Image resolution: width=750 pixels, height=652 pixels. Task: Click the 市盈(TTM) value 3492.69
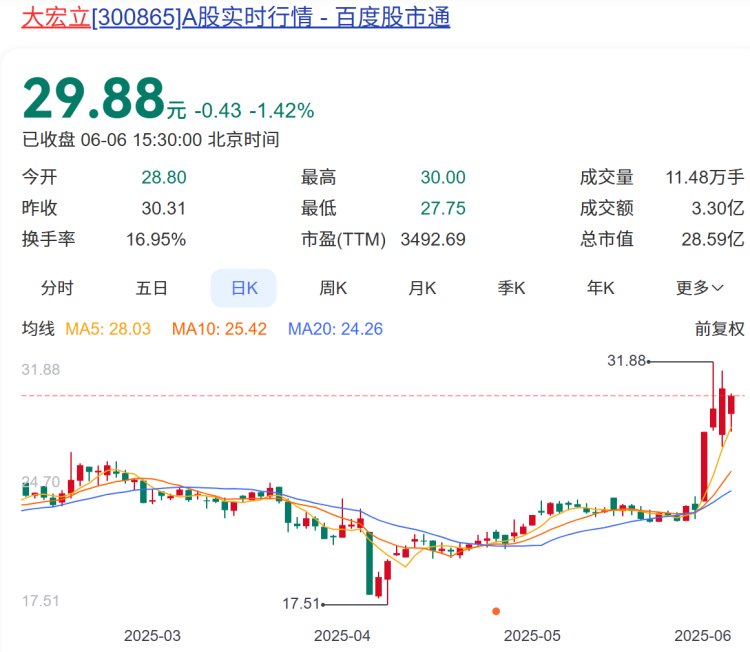pyautogui.click(x=433, y=240)
